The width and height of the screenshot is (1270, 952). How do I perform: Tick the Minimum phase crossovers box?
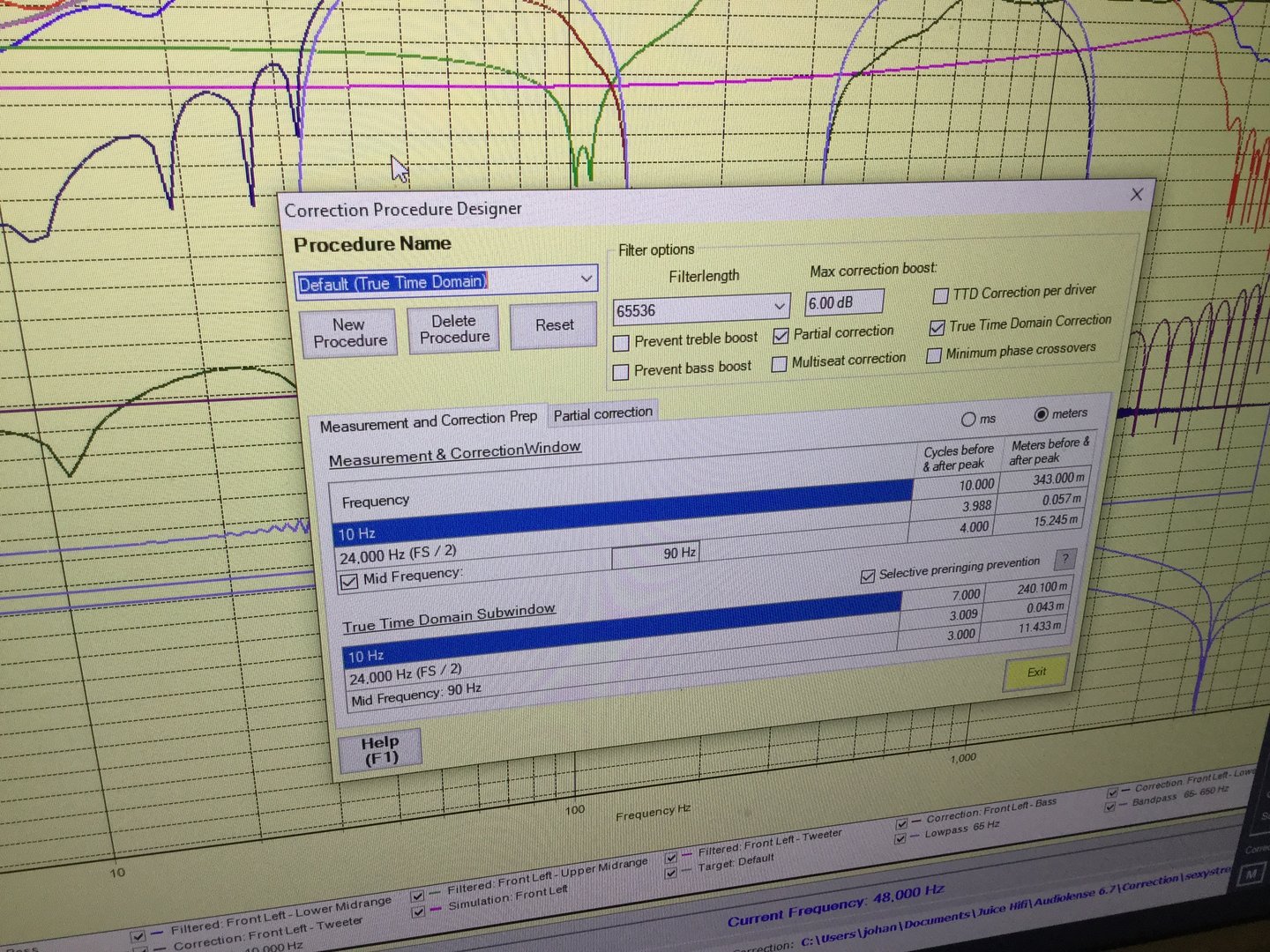click(x=934, y=356)
